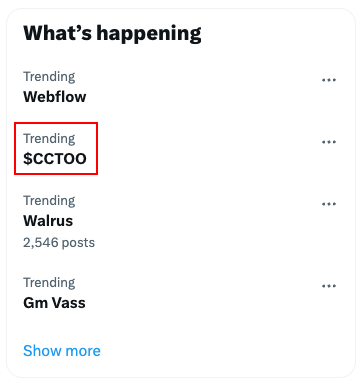The height and width of the screenshot is (385, 363).
Task: Click the empty space right of Show more
Action: 227,351
